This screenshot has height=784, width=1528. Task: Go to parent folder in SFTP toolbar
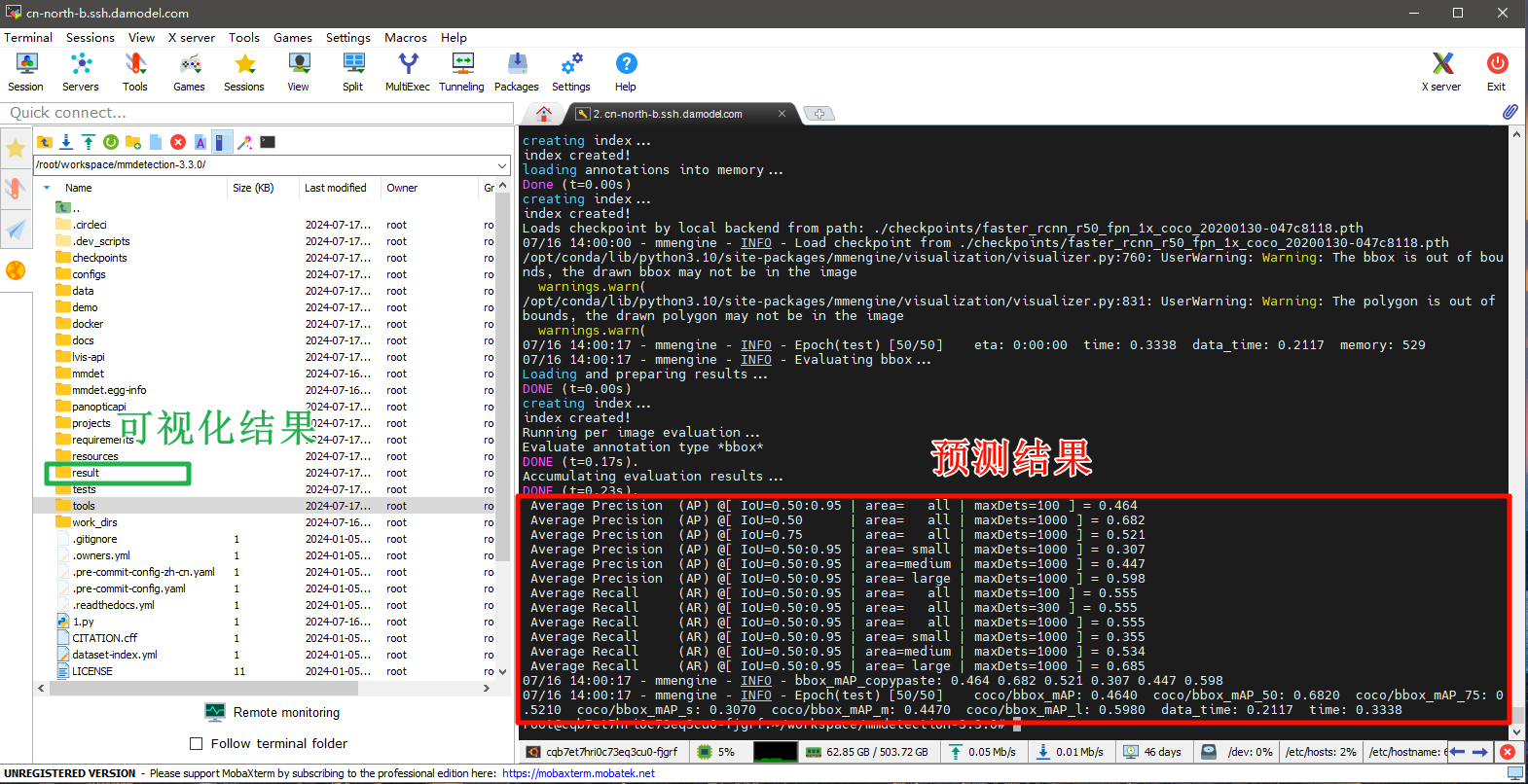coord(45,142)
